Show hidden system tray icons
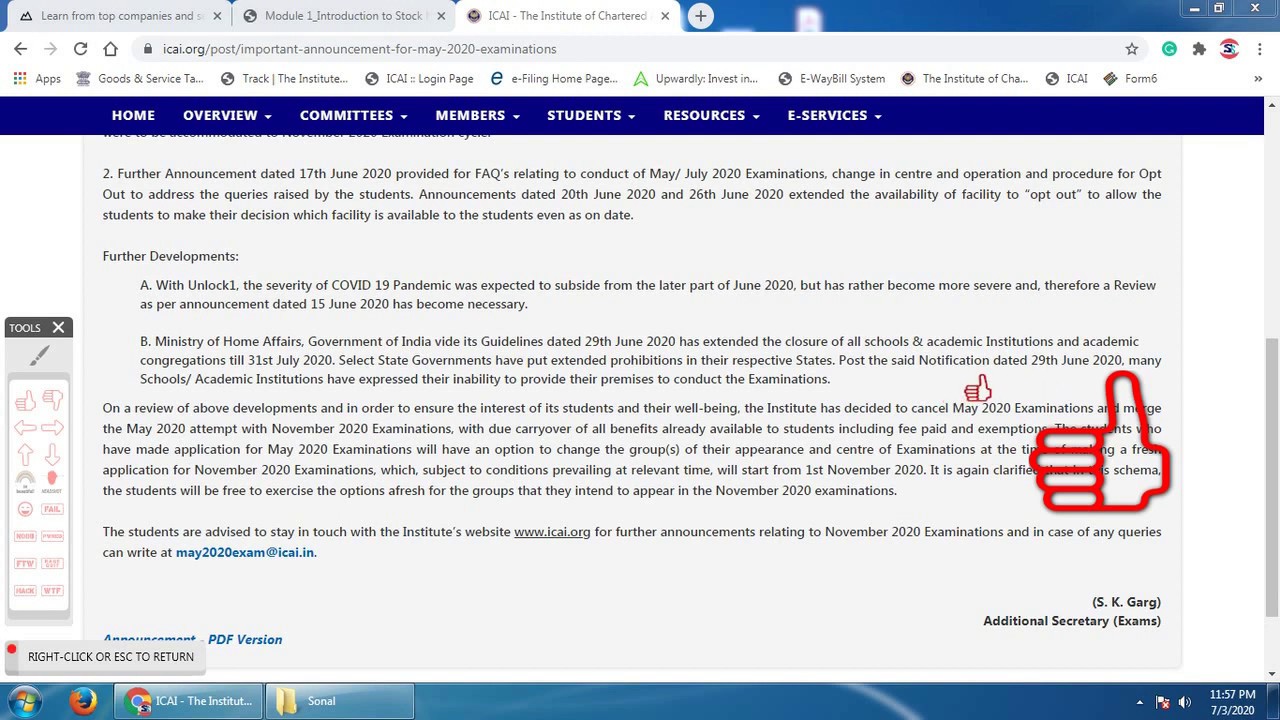The image size is (1280, 720). click(x=1139, y=701)
